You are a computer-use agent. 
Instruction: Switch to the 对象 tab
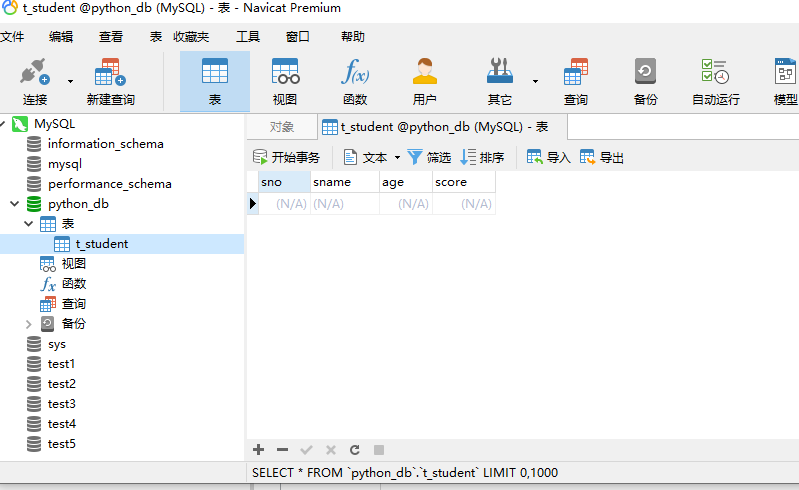(282, 127)
